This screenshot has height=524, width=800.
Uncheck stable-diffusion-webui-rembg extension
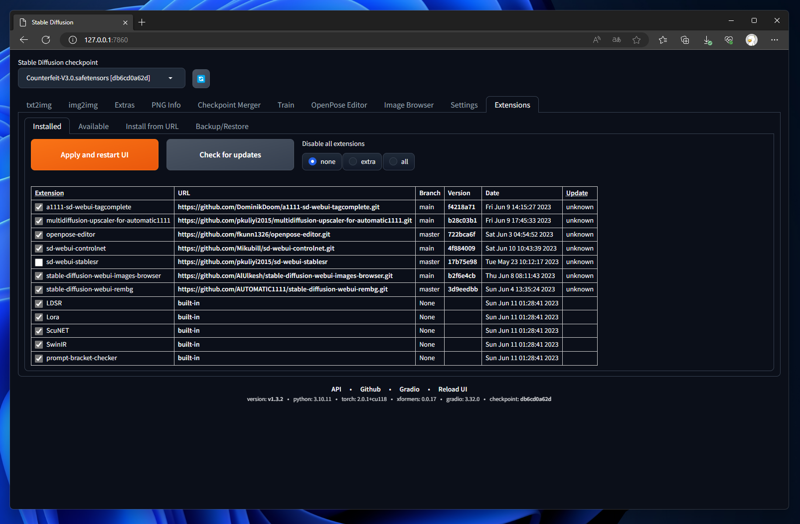[39, 289]
